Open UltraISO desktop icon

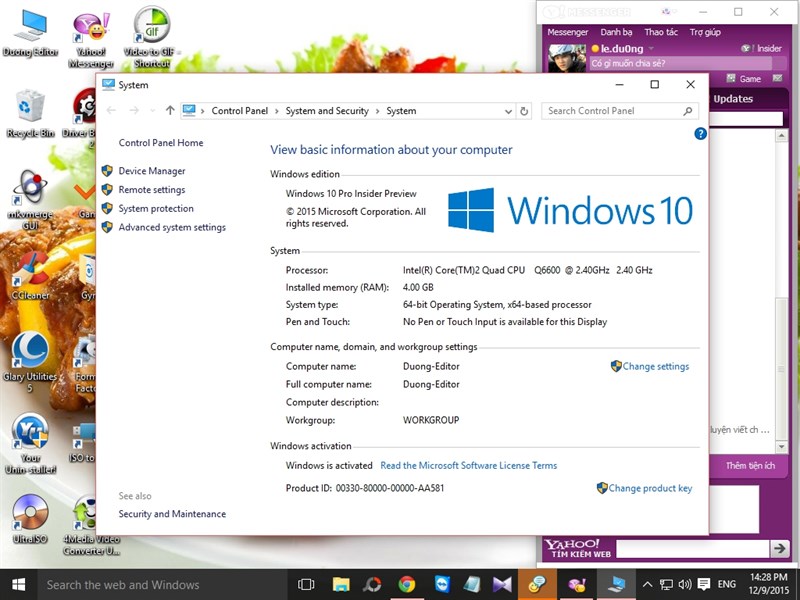[30, 518]
